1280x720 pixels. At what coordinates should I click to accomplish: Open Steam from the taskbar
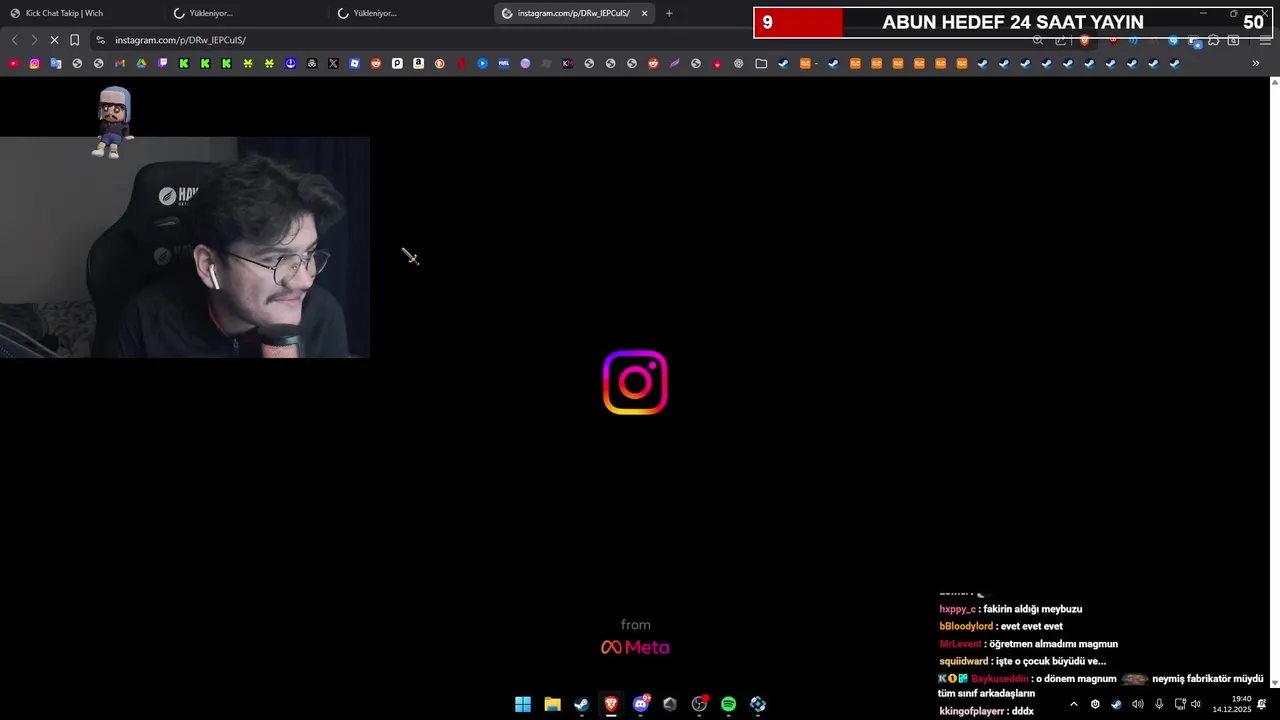tap(581, 704)
